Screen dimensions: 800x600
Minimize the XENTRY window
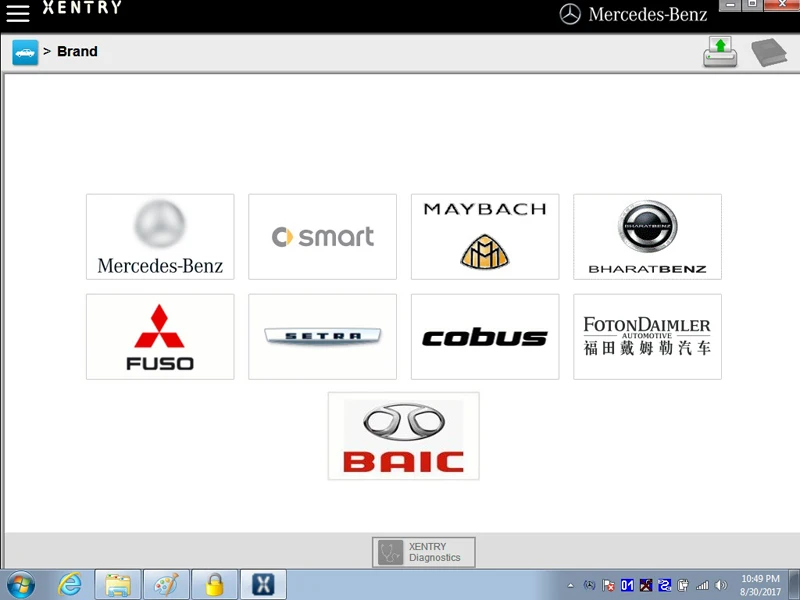pyautogui.click(x=730, y=5)
